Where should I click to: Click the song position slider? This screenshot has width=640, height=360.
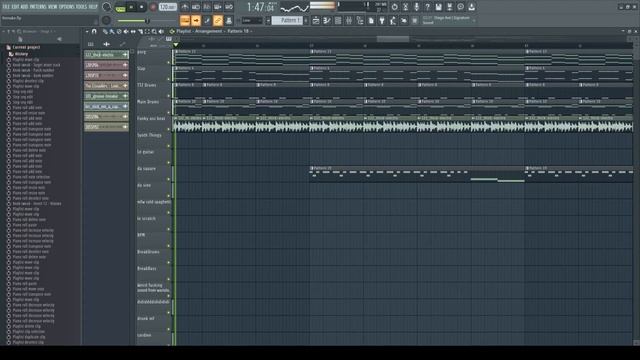click(147, 20)
